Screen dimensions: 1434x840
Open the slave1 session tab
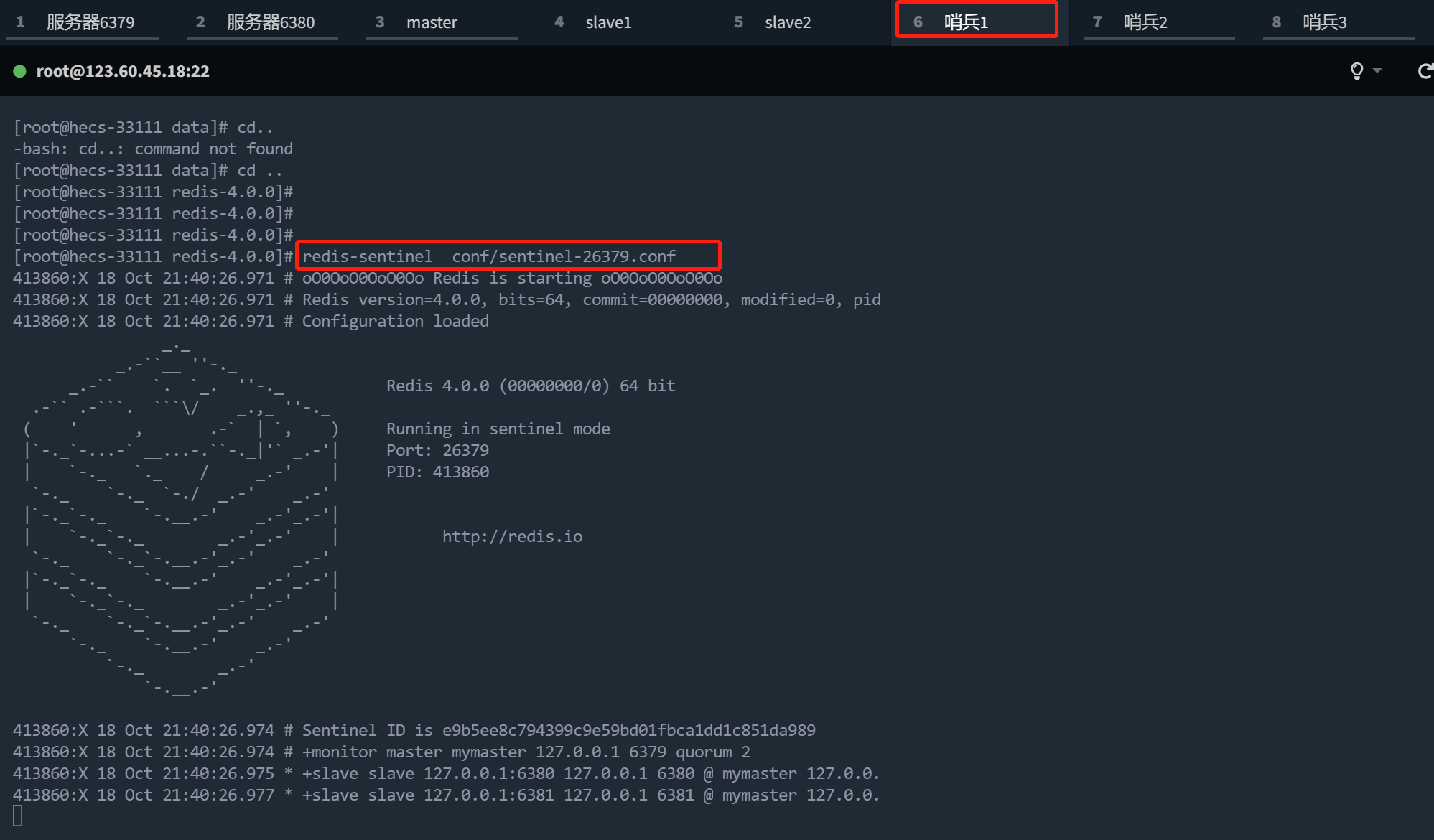(x=607, y=22)
